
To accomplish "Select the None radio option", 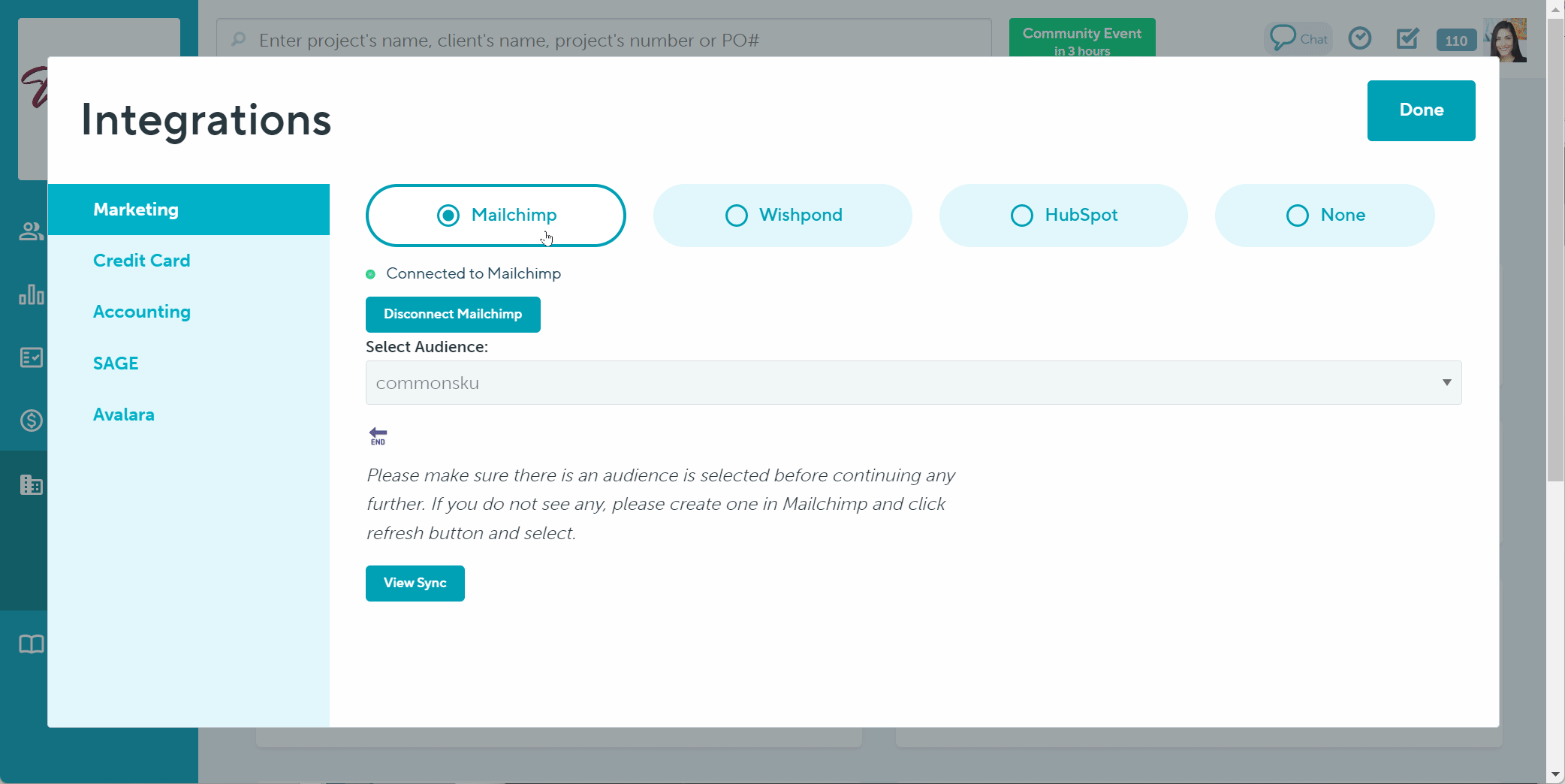I will point(1298,216).
